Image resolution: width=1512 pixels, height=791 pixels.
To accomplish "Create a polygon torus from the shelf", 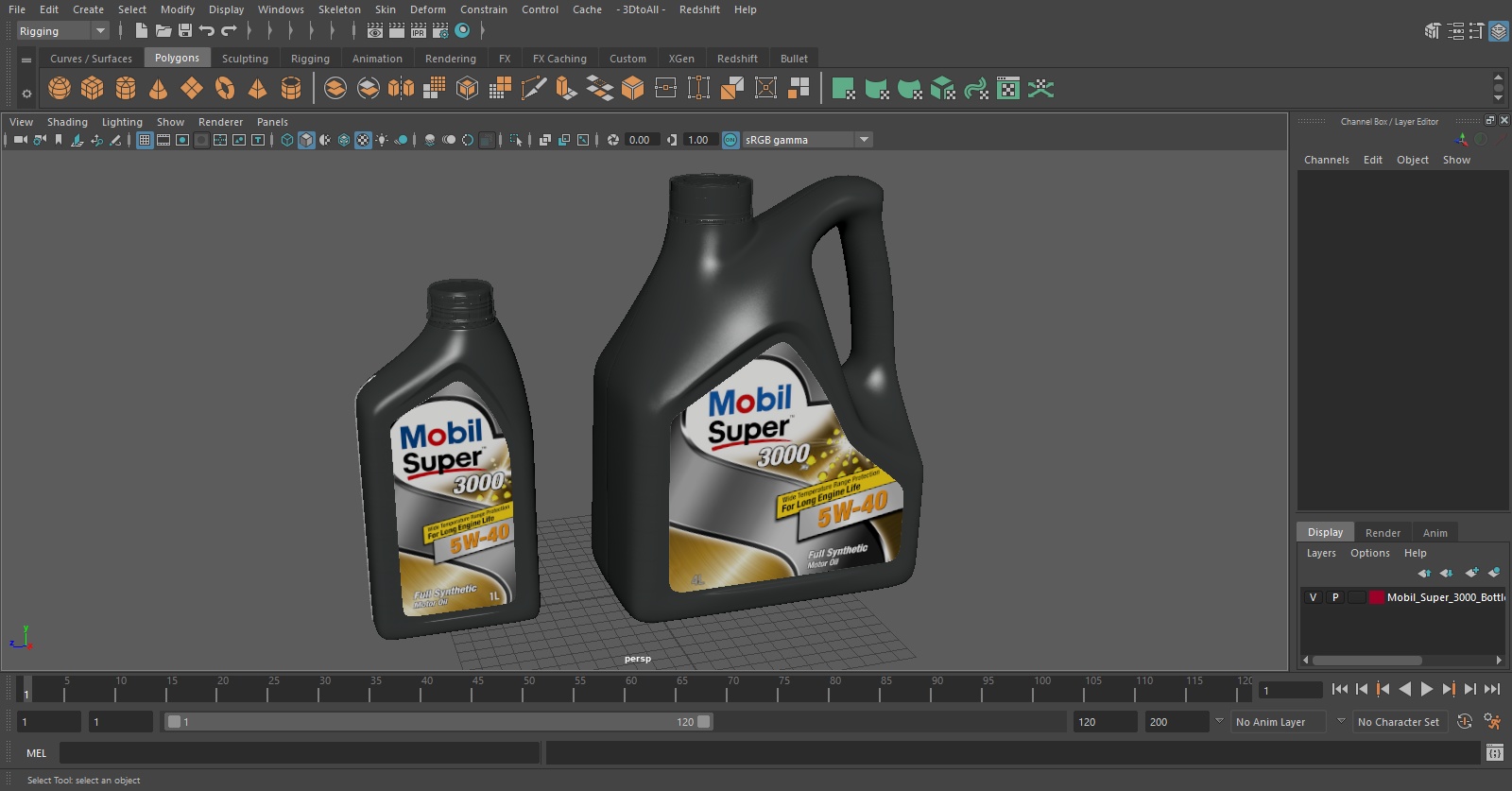I will pos(225,89).
